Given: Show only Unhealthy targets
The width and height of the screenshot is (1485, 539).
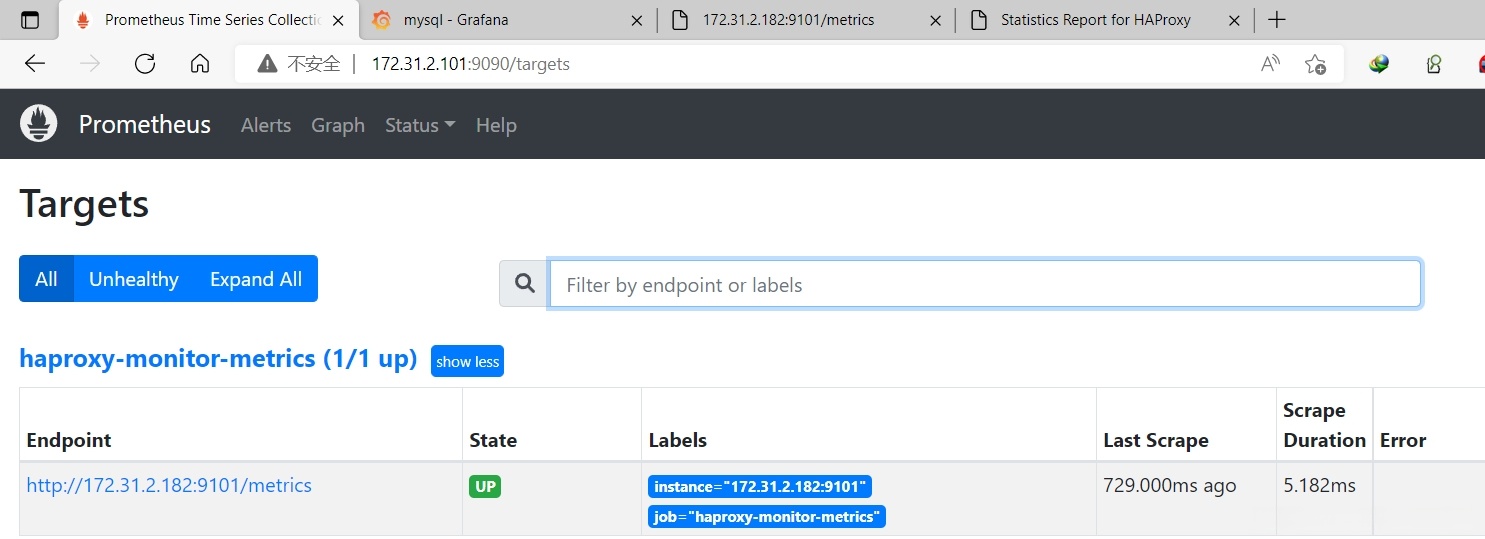Looking at the screenshot, I should pos(133,279).
